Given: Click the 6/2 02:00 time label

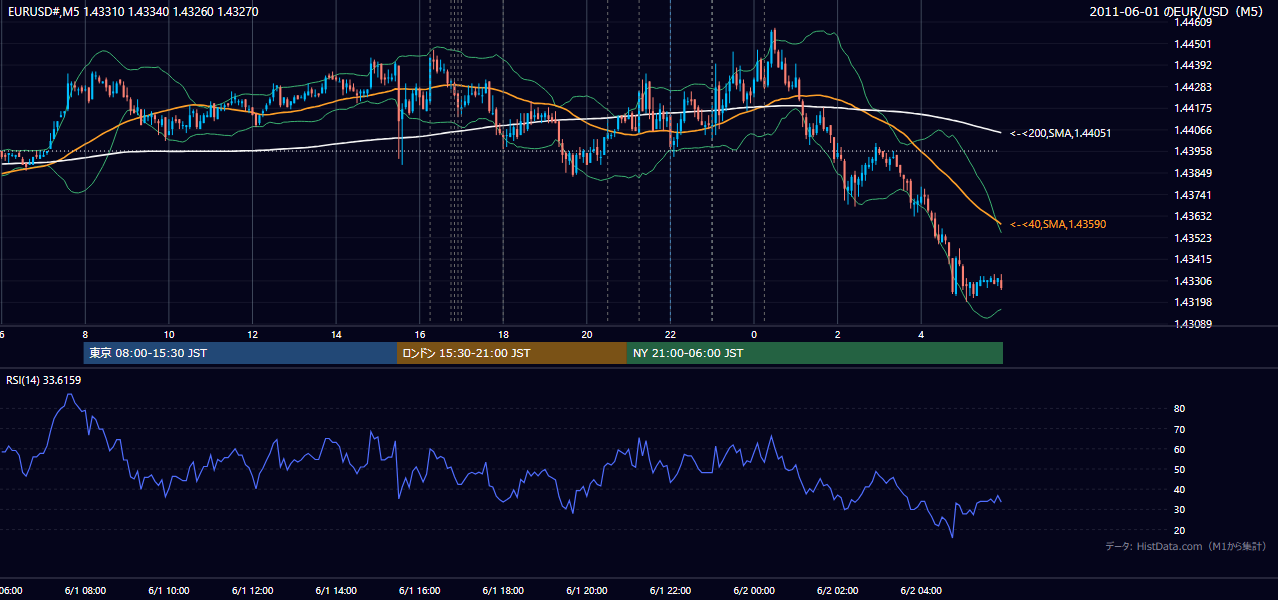Looking at the screenshot, I should 838,590.
